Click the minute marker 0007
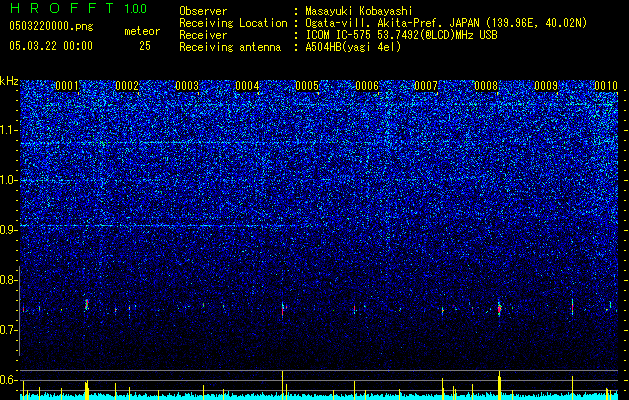The height and width of the screenshot is (400, 629). point(426,86)
